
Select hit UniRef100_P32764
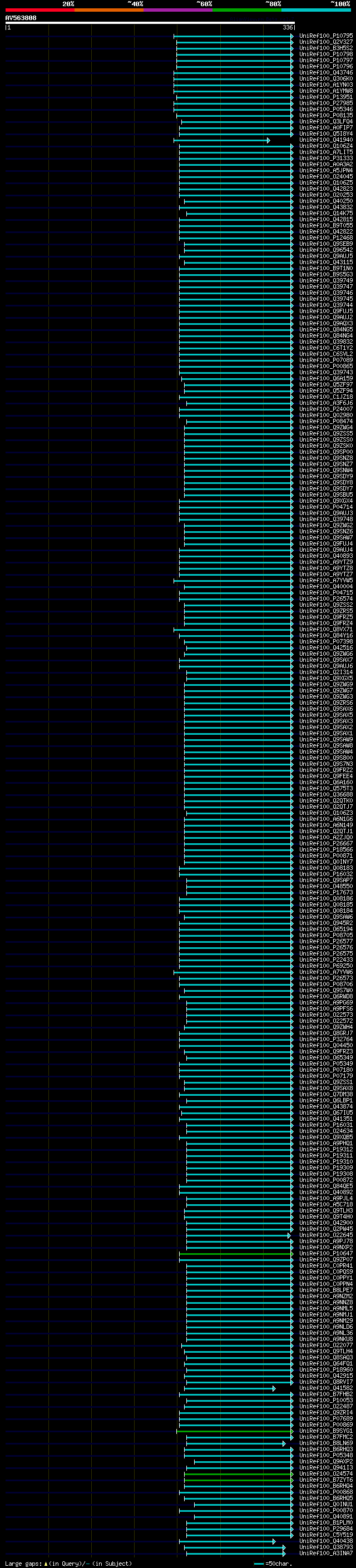pos(326,1040)
